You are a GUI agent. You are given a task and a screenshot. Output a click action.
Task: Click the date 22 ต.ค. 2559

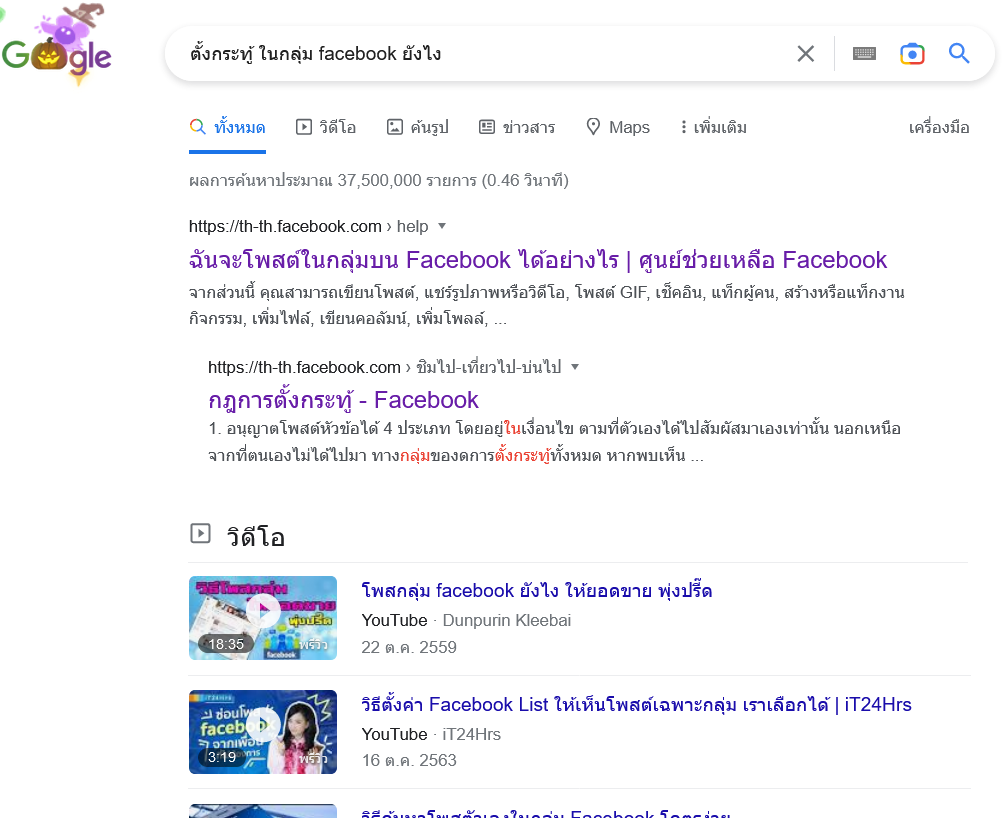click(x=409, y=647)
